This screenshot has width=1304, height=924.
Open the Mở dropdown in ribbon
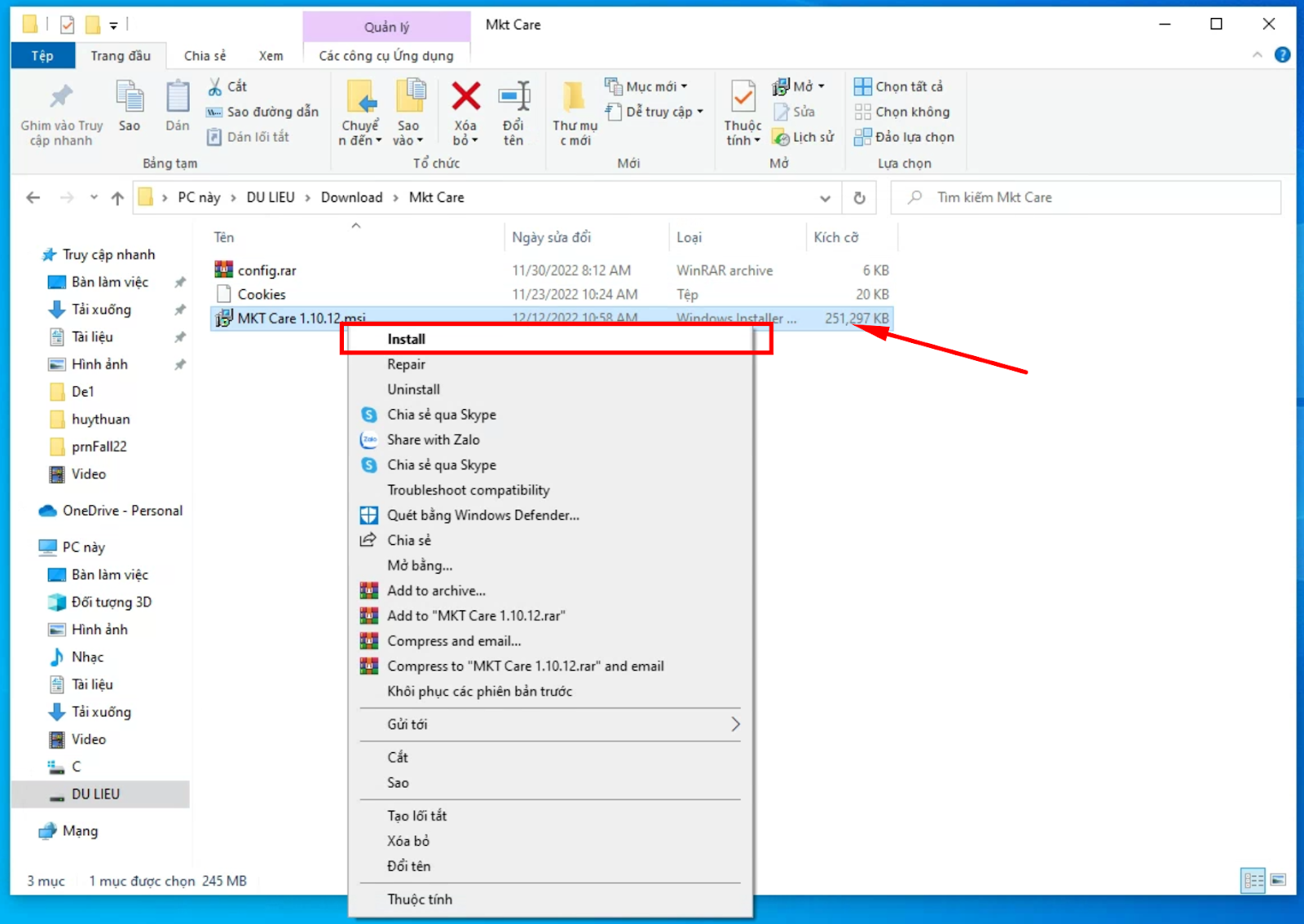[798, 86]
